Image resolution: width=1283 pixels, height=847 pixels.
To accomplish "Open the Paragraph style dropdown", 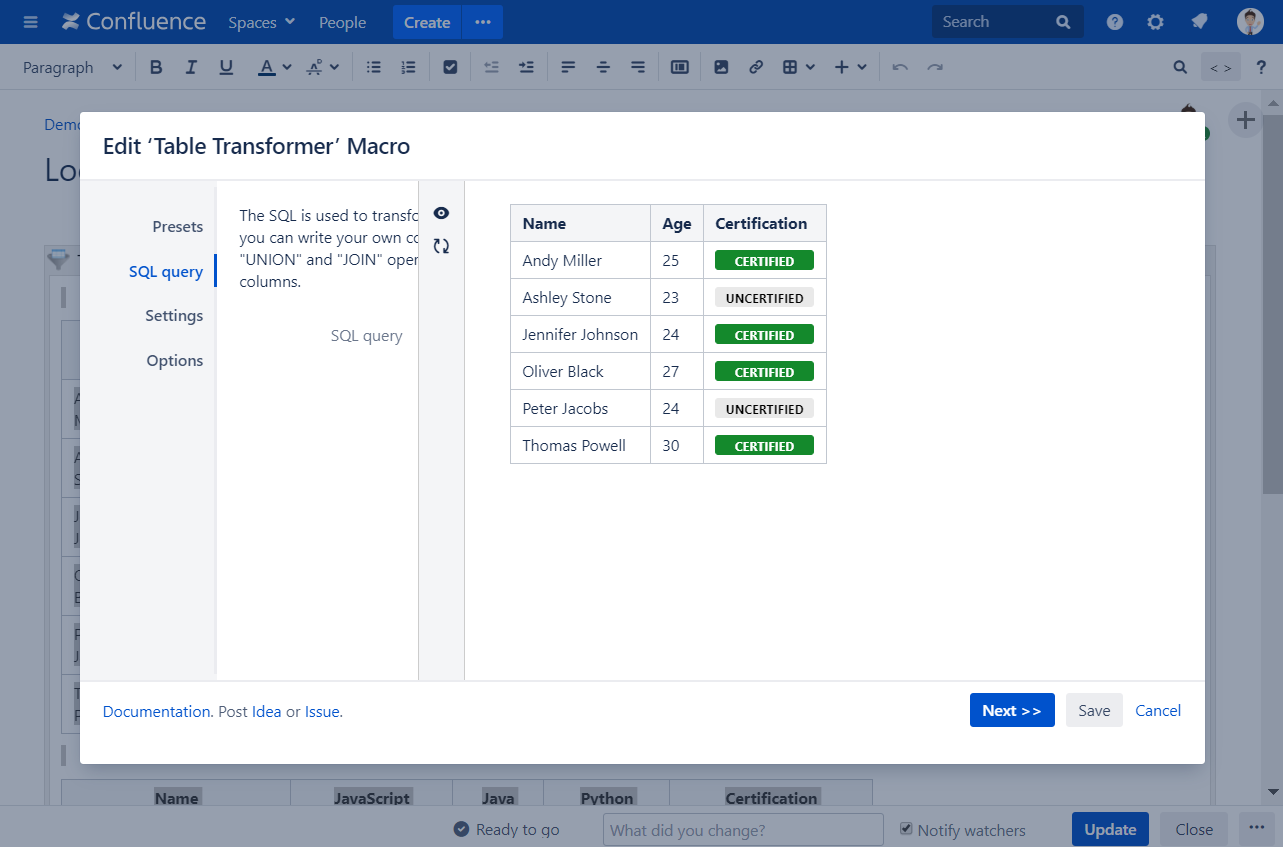I will [x=72, y=67].
